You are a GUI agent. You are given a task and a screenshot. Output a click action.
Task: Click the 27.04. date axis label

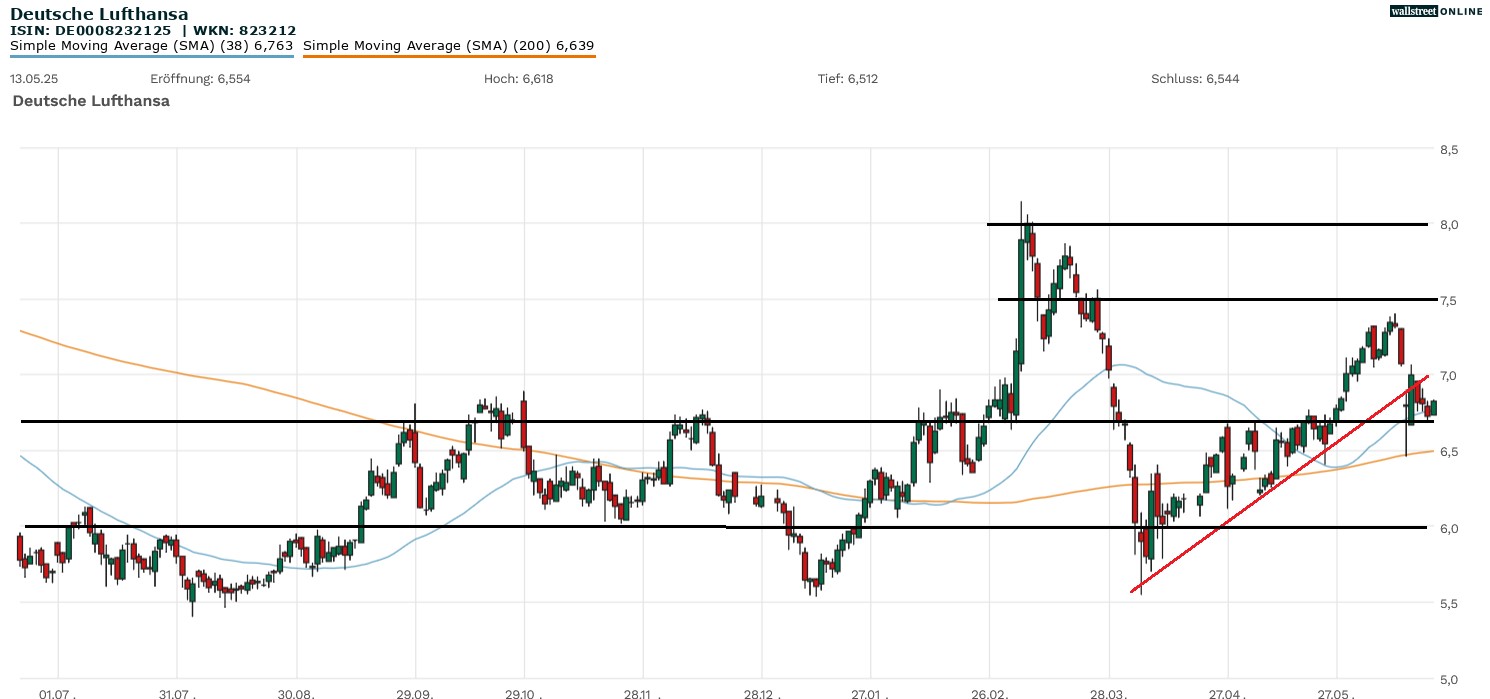(x=1226, y=692)
